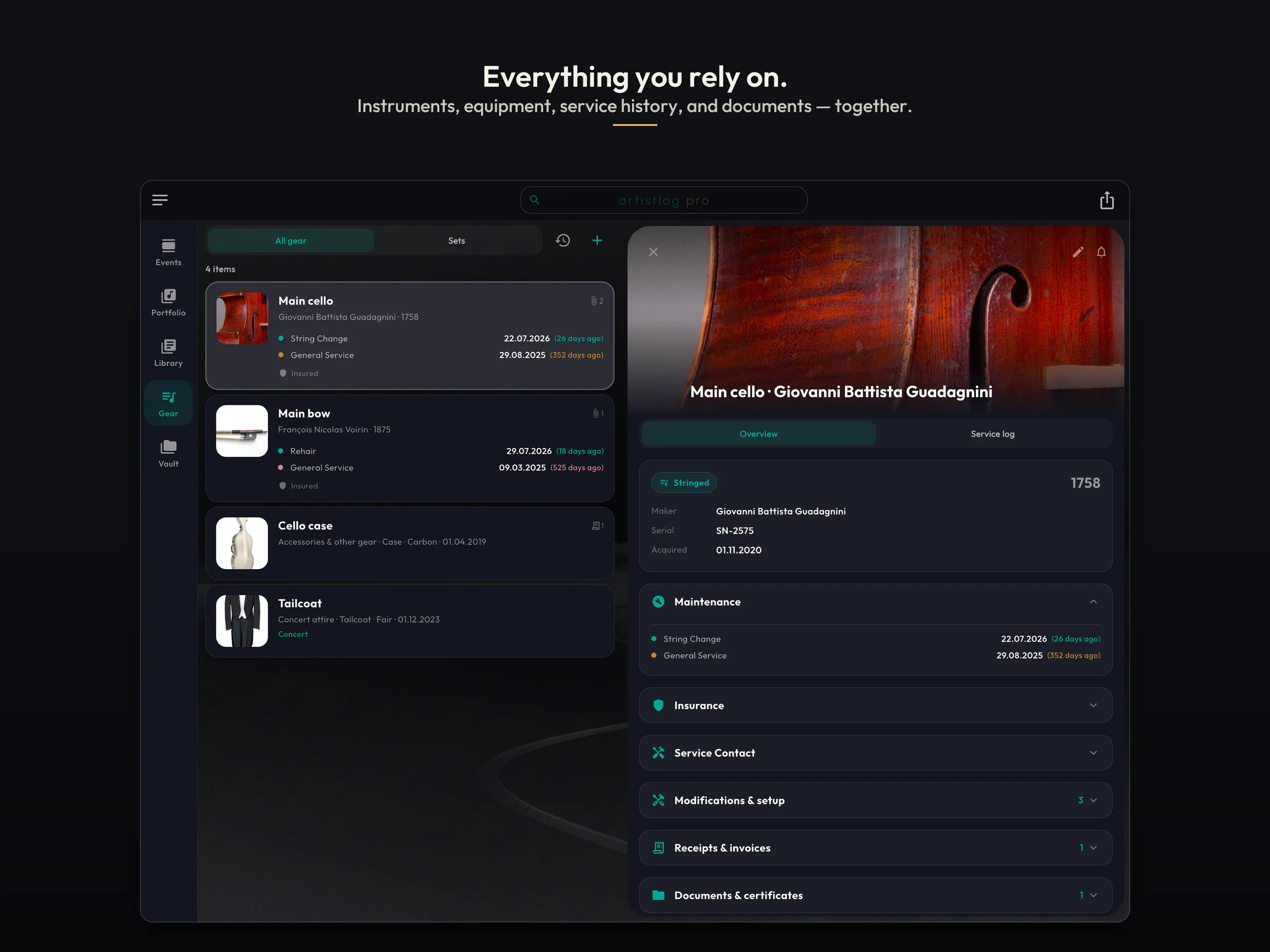Click maker name in overview details
The width and height of the screenshot is (1270, 952).
[780, 511]
